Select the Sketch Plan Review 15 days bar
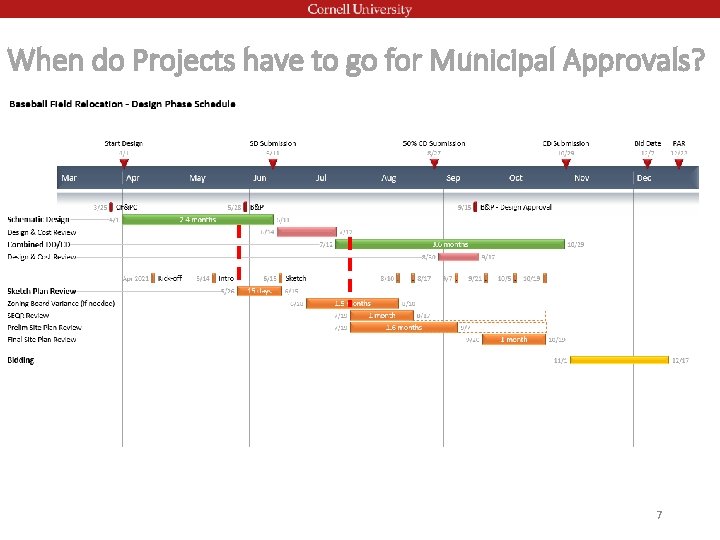The image size is (720, 540). point(259,291)
